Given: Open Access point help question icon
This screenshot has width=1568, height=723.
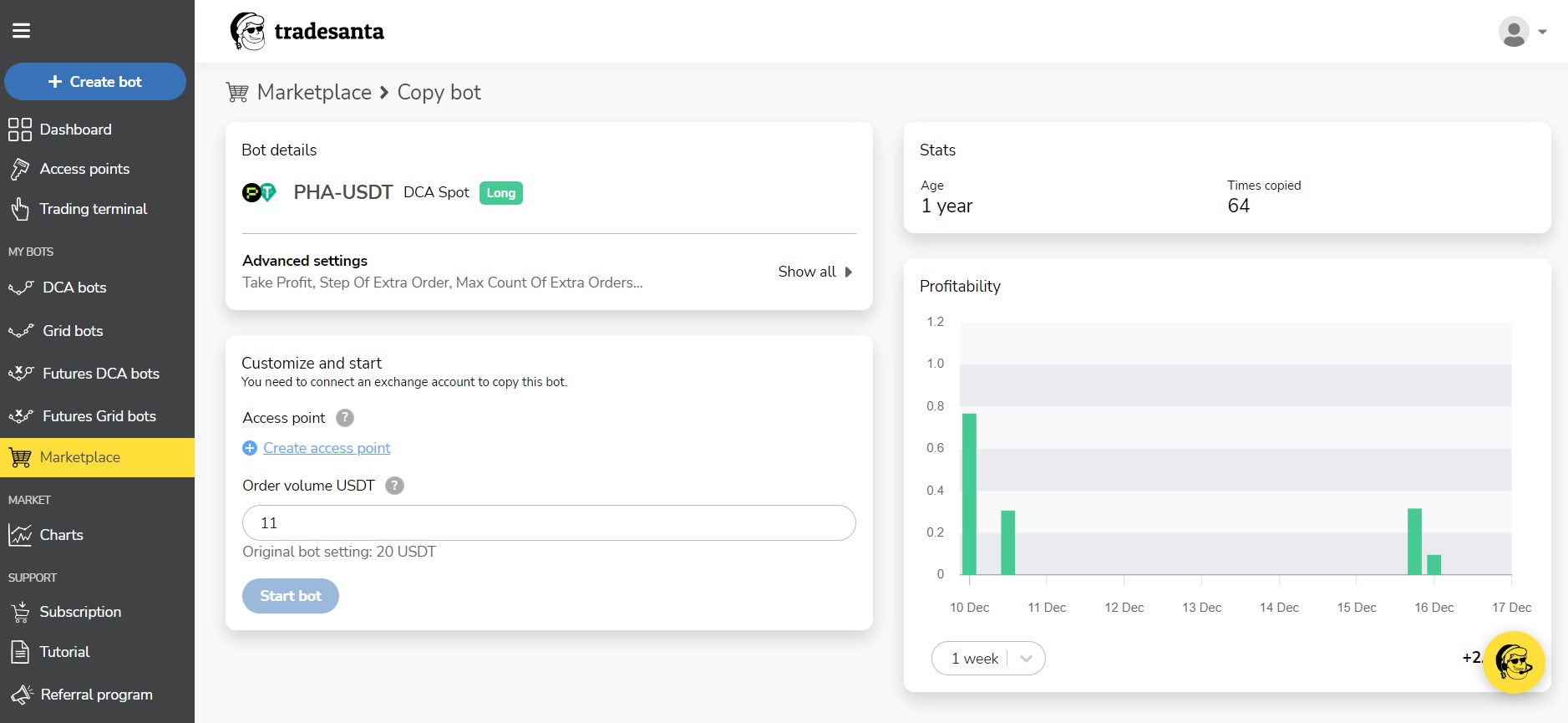Looking at the screenshot, I should click(345, 418).
